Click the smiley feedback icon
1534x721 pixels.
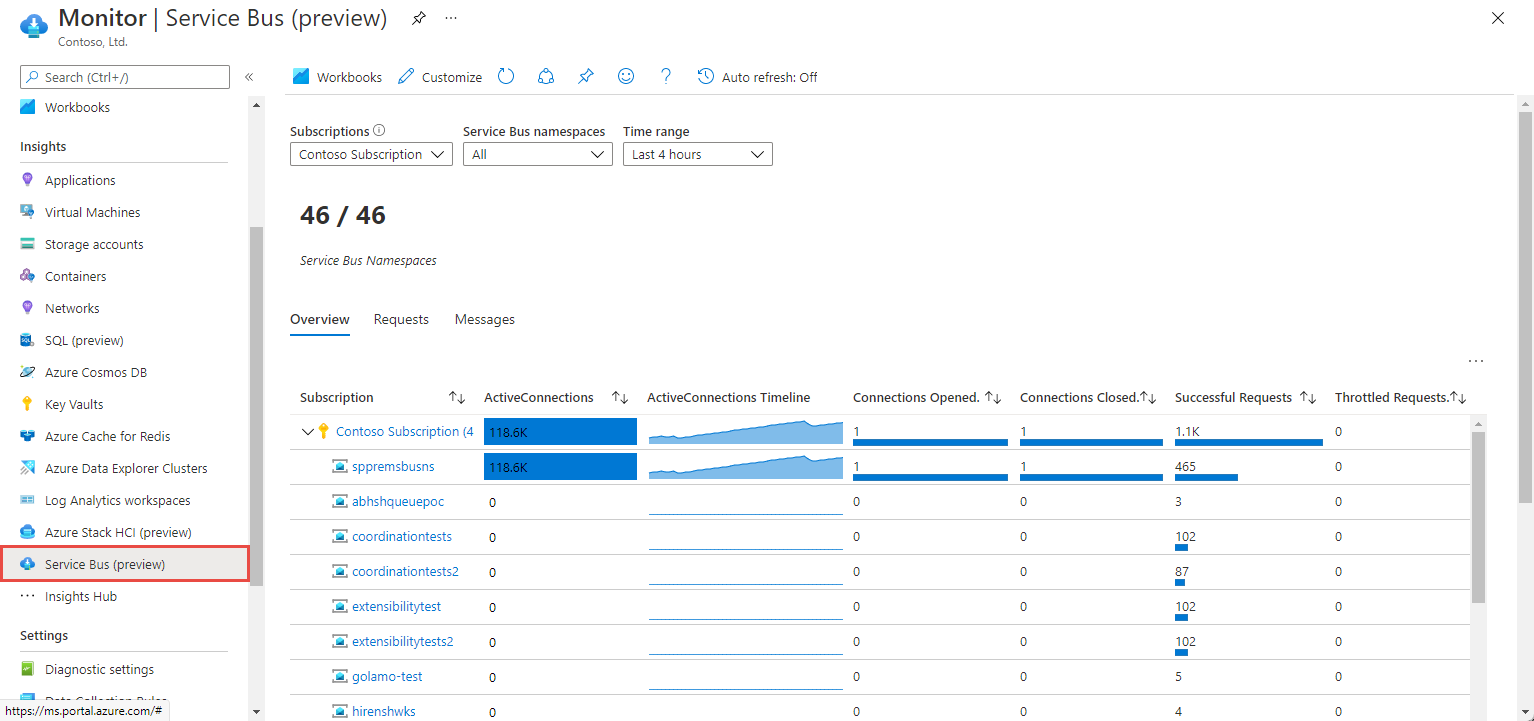[626, 77]
